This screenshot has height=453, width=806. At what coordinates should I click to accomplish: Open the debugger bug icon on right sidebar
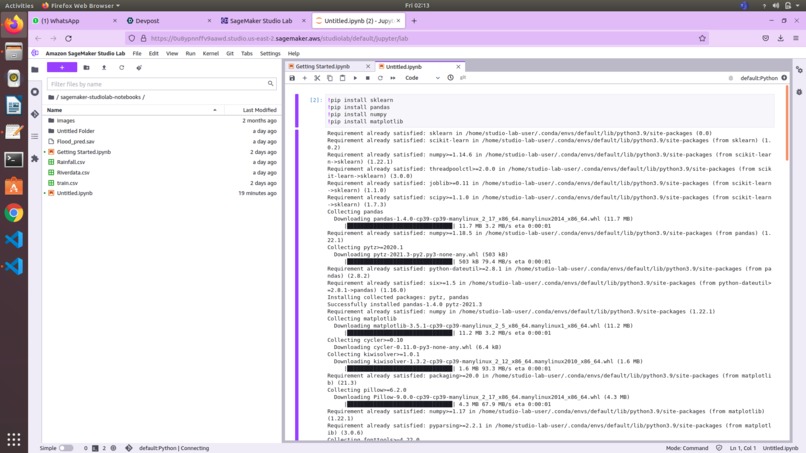click(799, 92)
